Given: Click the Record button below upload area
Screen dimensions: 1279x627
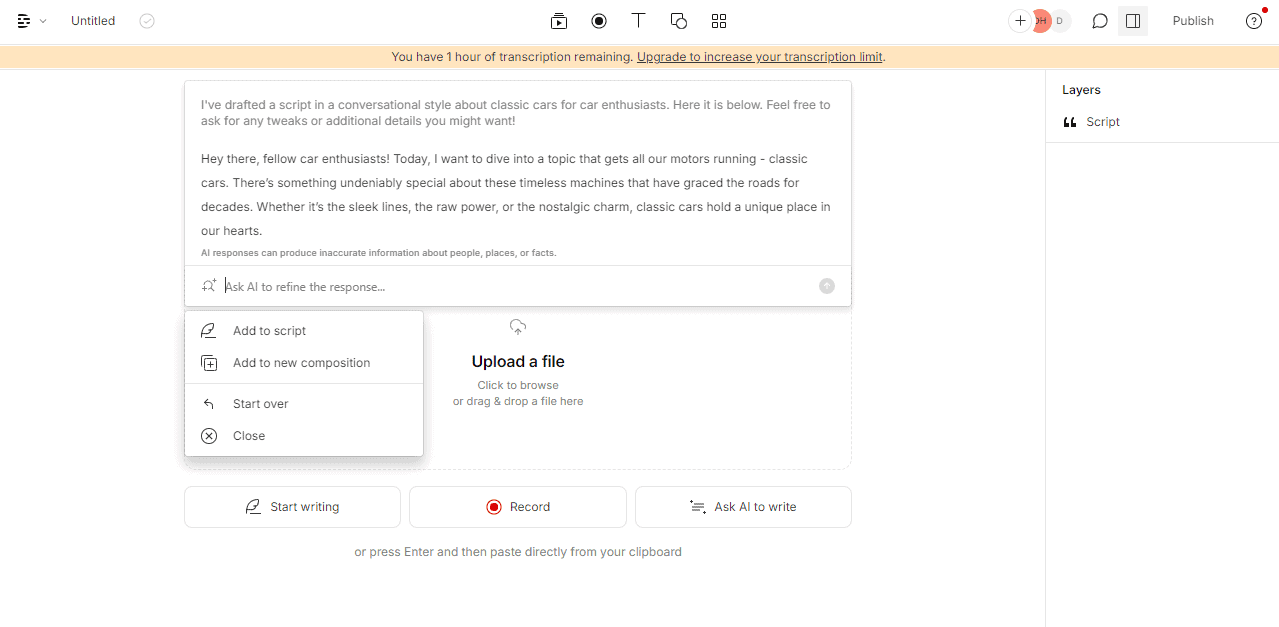Looking at the screenshot, I should 518,507.
